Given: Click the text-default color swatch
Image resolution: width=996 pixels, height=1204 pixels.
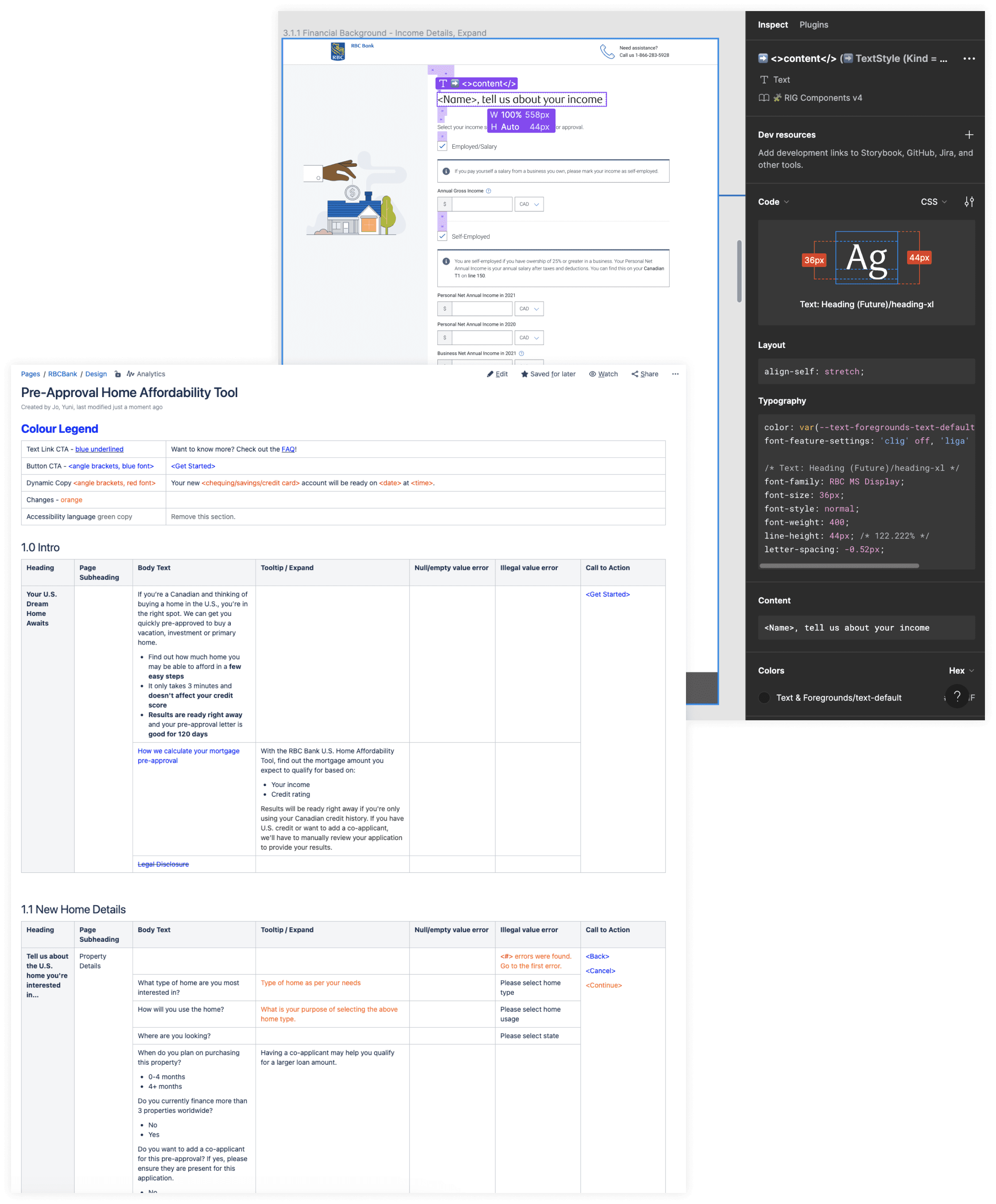Looking at the screenshot, I should (764, 698).
